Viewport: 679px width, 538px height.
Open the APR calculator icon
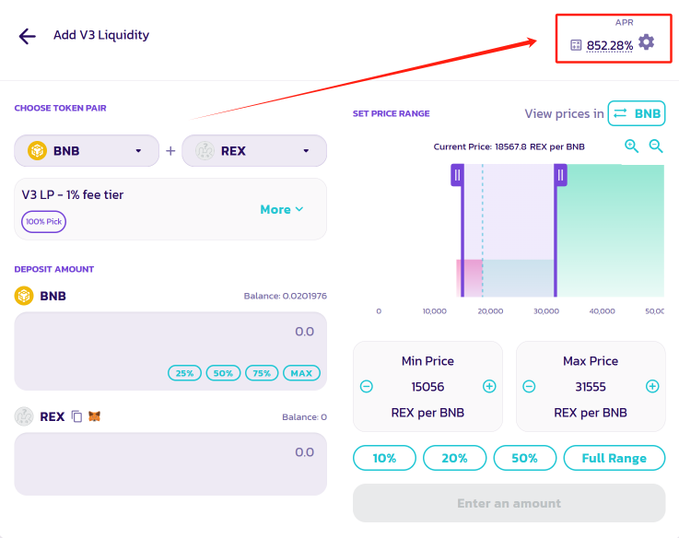pos(576,45)
